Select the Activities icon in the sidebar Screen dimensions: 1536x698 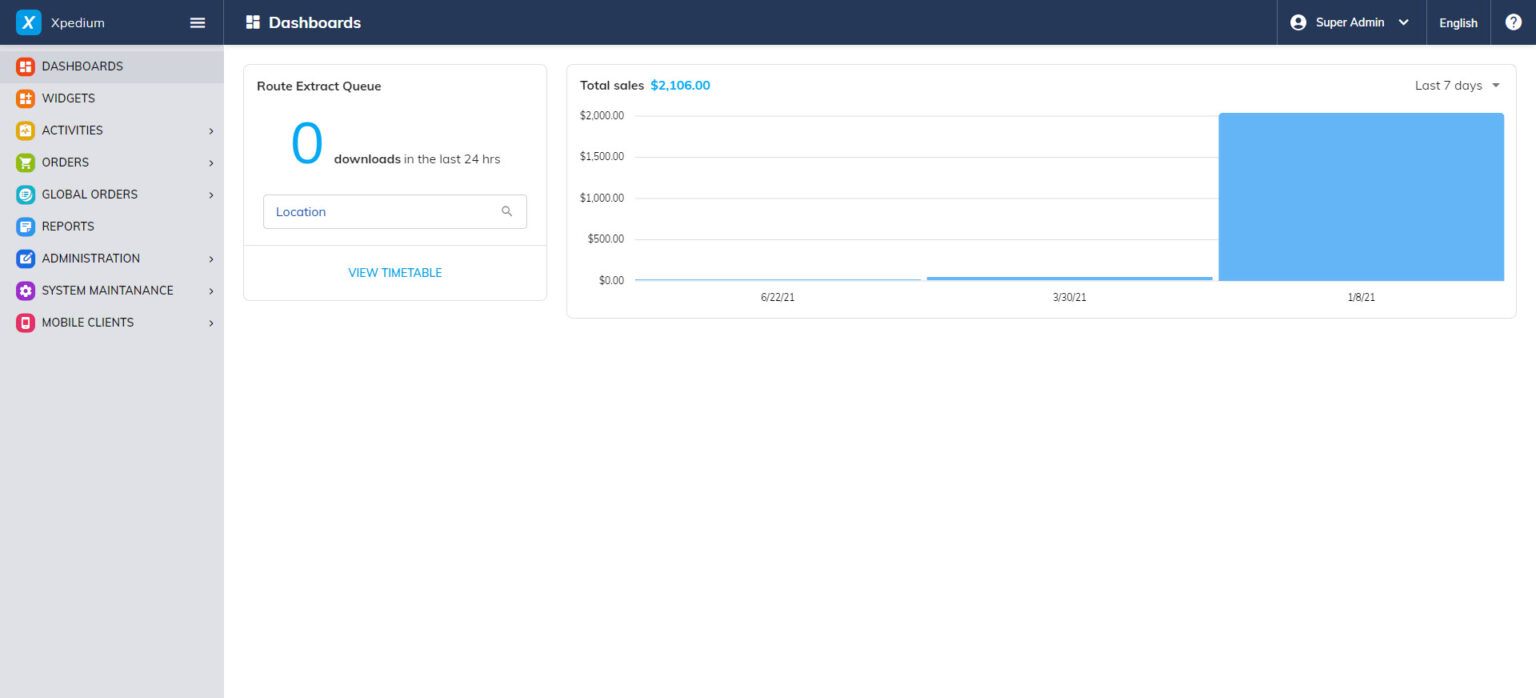pos(25,130)
